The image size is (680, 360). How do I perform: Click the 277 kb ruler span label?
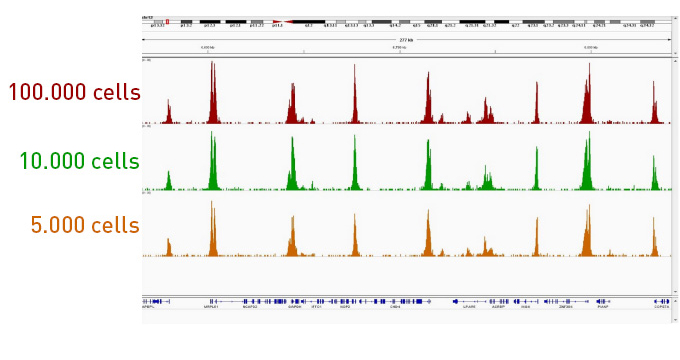coord(406,40)
